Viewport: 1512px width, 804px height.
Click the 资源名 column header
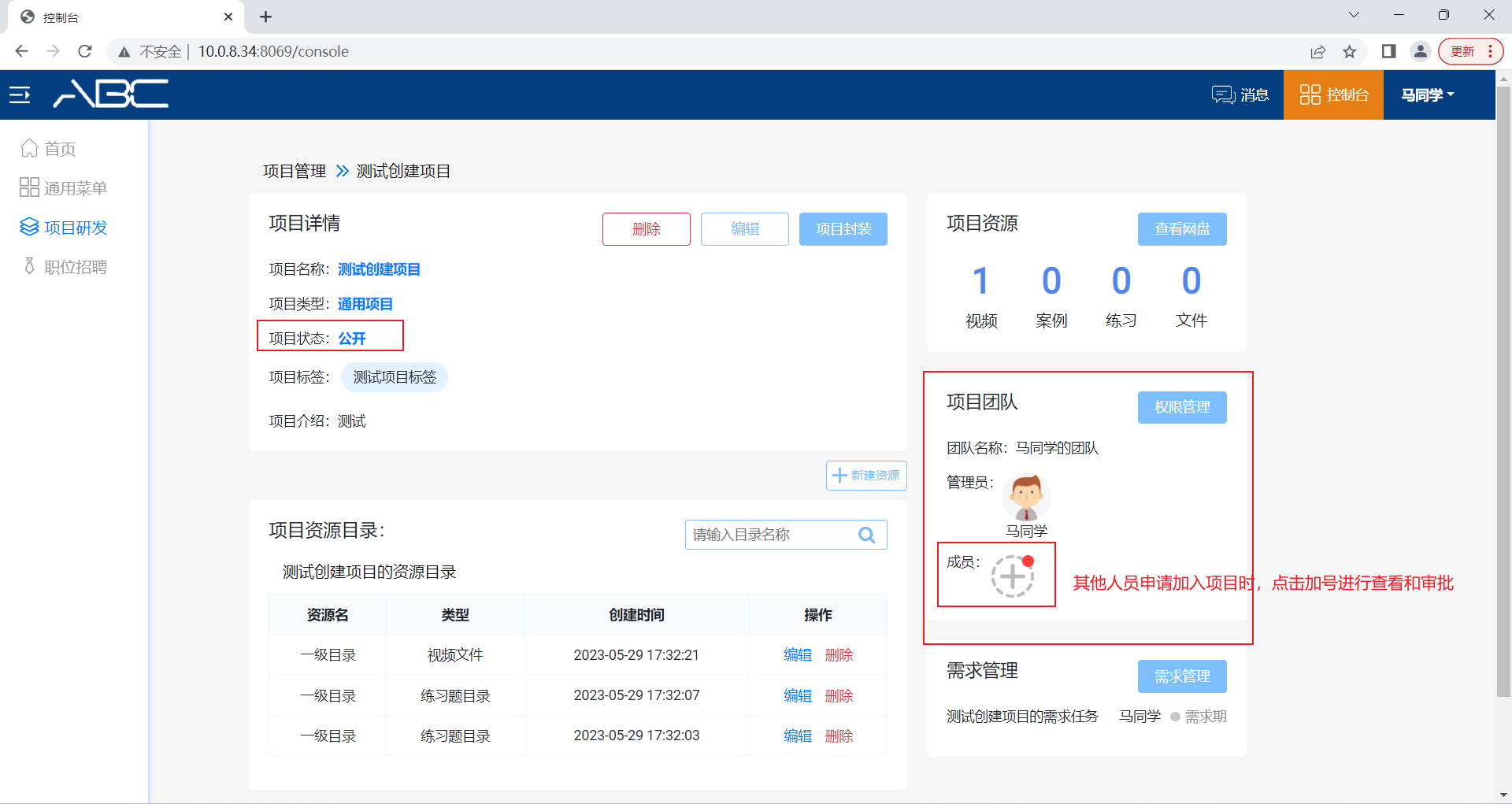pos(328,615)
